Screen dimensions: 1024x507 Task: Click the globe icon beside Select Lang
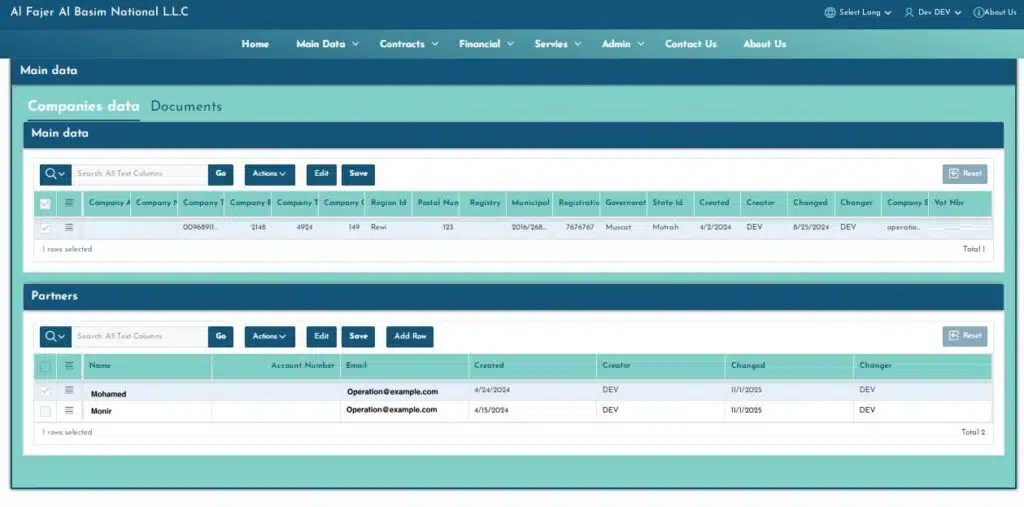830,12
